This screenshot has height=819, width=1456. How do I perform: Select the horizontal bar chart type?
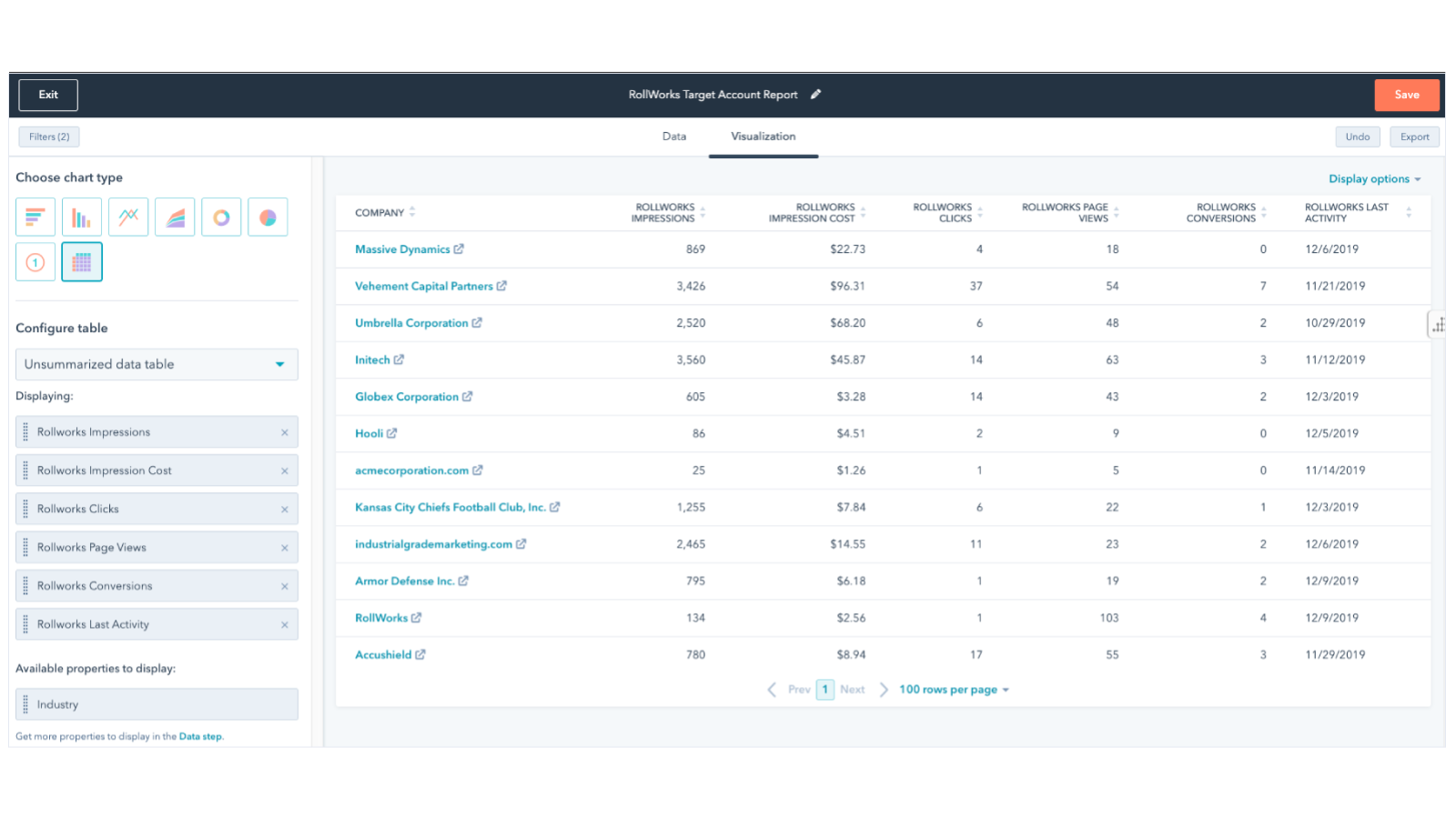[35, 217]
